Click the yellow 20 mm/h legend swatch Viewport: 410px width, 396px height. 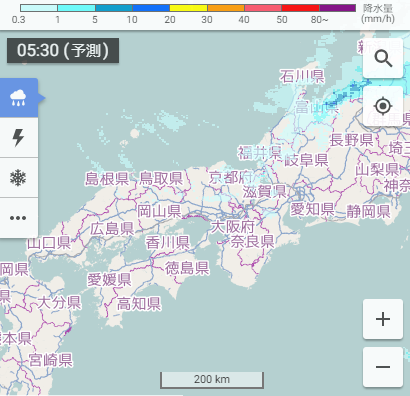click(x=188, y=8)
